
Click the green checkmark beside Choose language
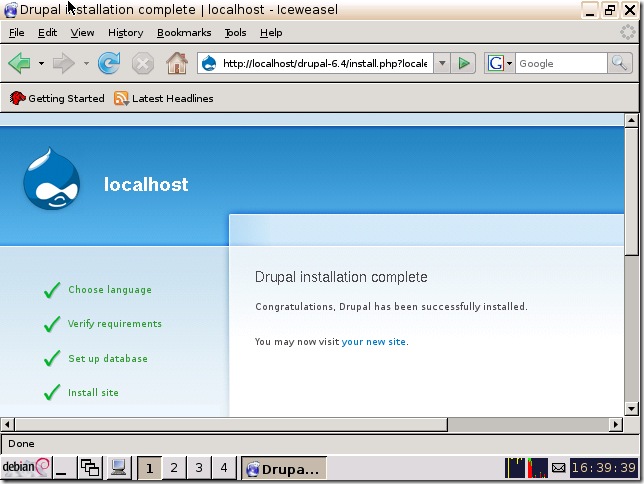point(52,290)
